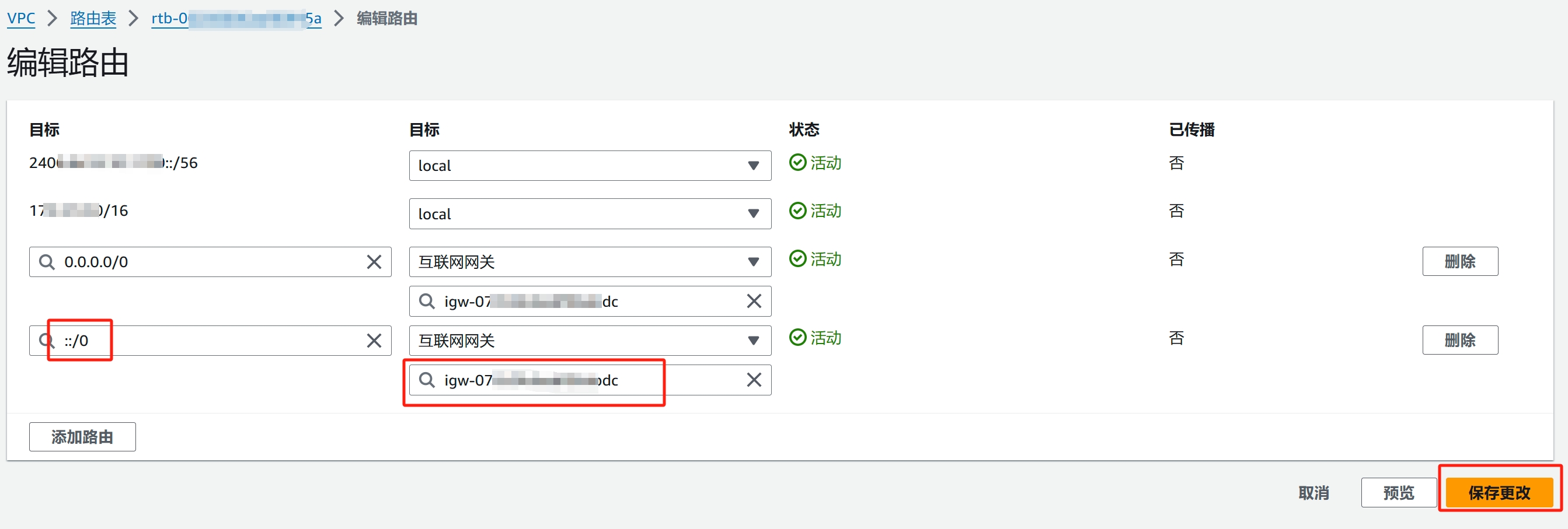The height and width of the screenshot is (529, 1568).
Task: Clear the second igw gateway field
Action: [754, 380]
